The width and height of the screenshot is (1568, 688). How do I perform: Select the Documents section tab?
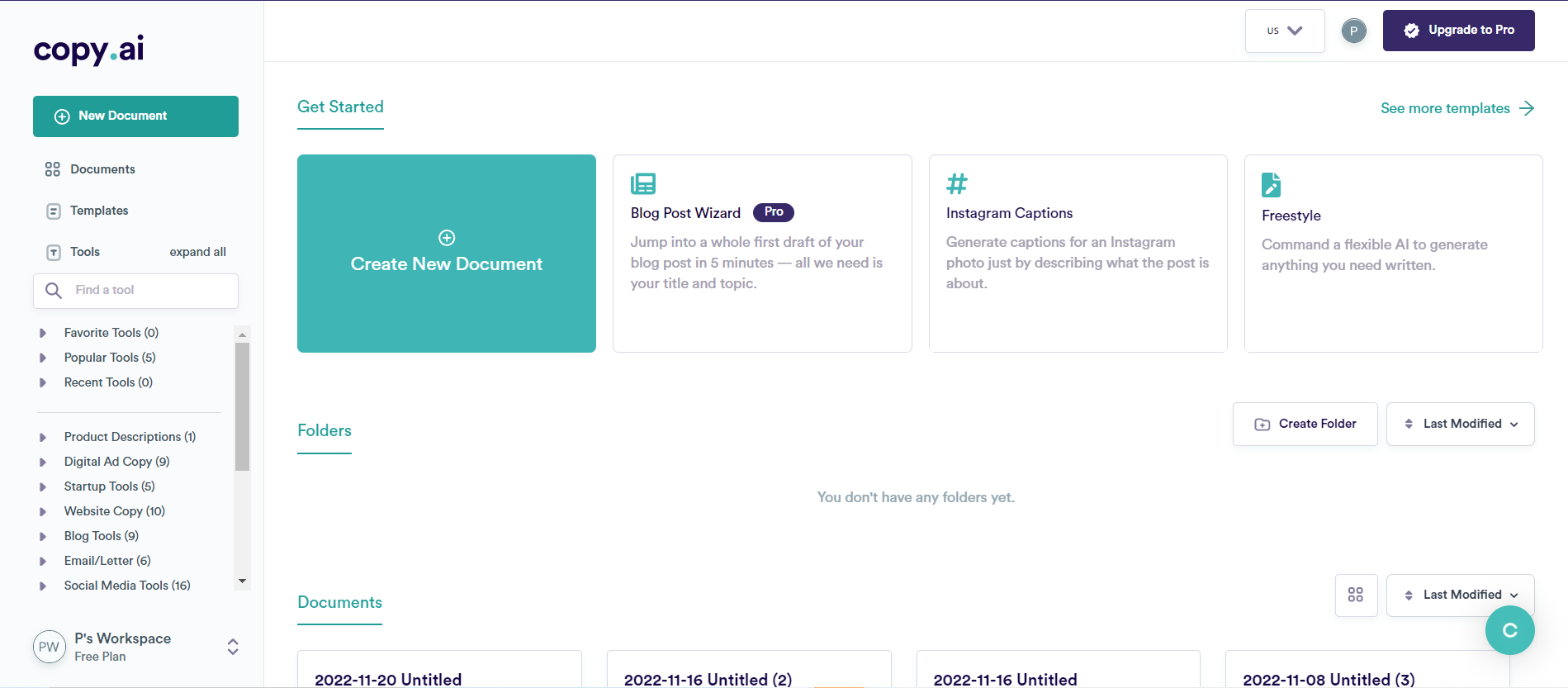pos(339,603)
